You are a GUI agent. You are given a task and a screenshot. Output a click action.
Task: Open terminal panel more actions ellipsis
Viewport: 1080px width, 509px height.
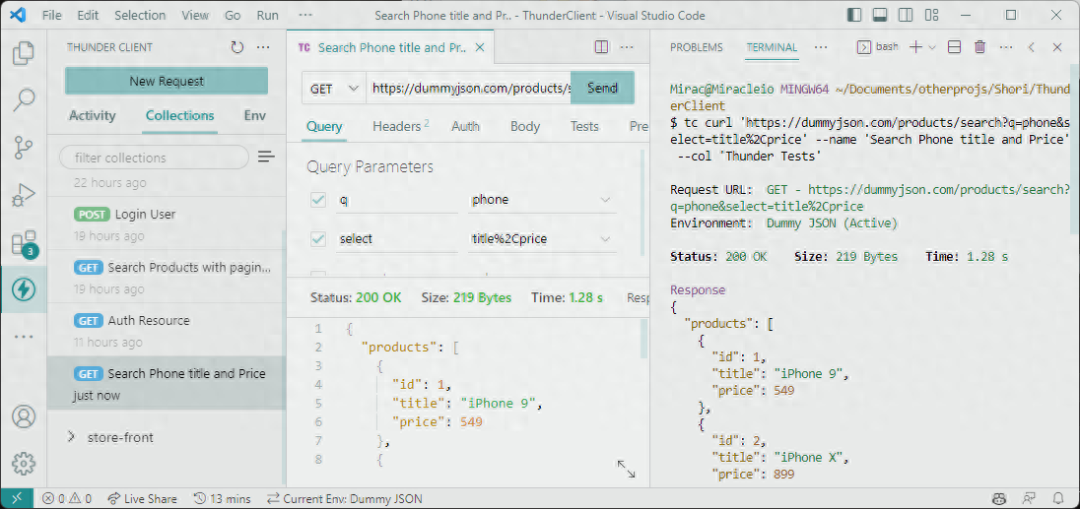[1006, 47]
